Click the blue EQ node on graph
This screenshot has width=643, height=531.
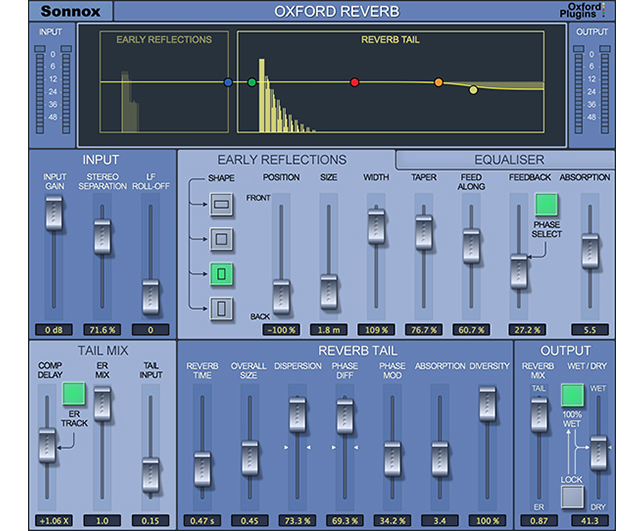coord(229,82)
